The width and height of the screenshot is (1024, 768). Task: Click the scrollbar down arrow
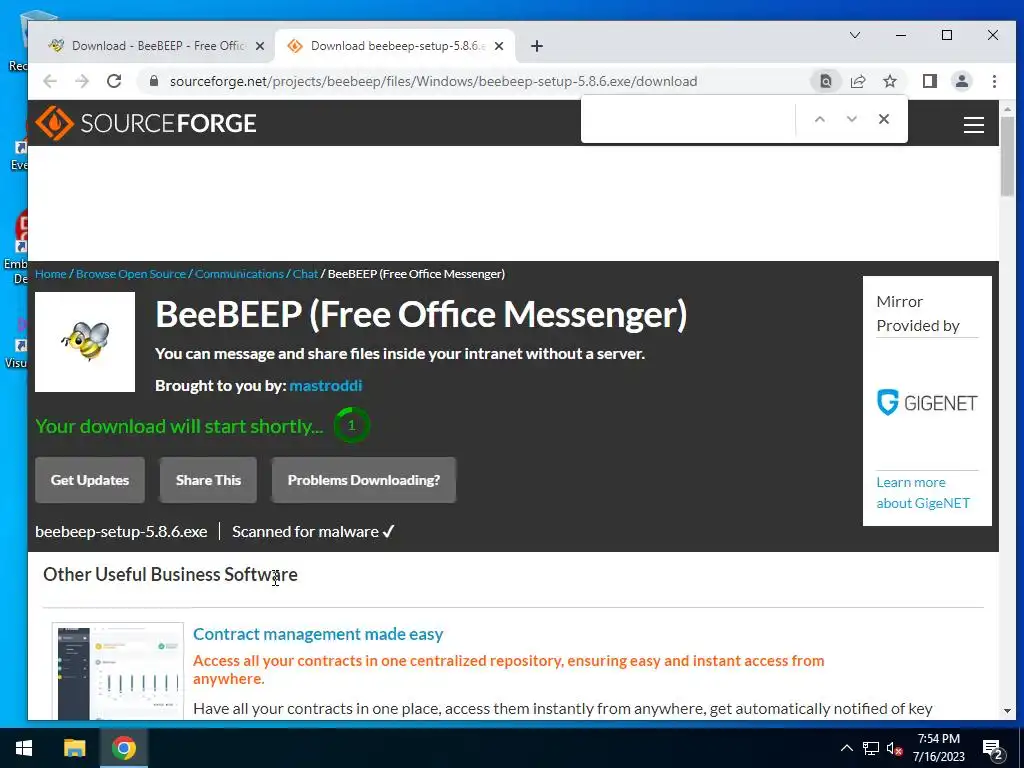[1006, 711]
